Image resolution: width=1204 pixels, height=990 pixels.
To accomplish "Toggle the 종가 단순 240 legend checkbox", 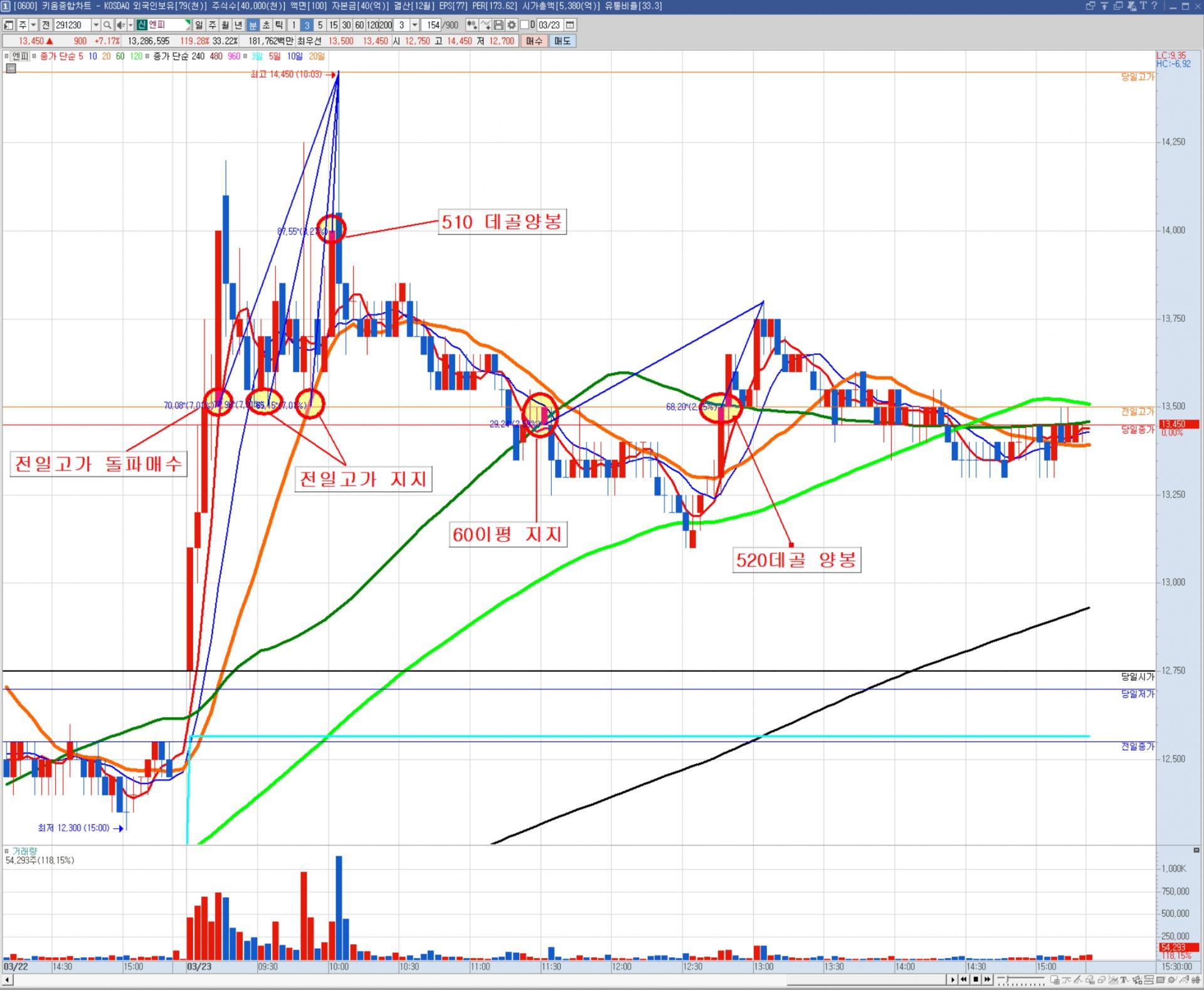I will click(x=148, y=56).
